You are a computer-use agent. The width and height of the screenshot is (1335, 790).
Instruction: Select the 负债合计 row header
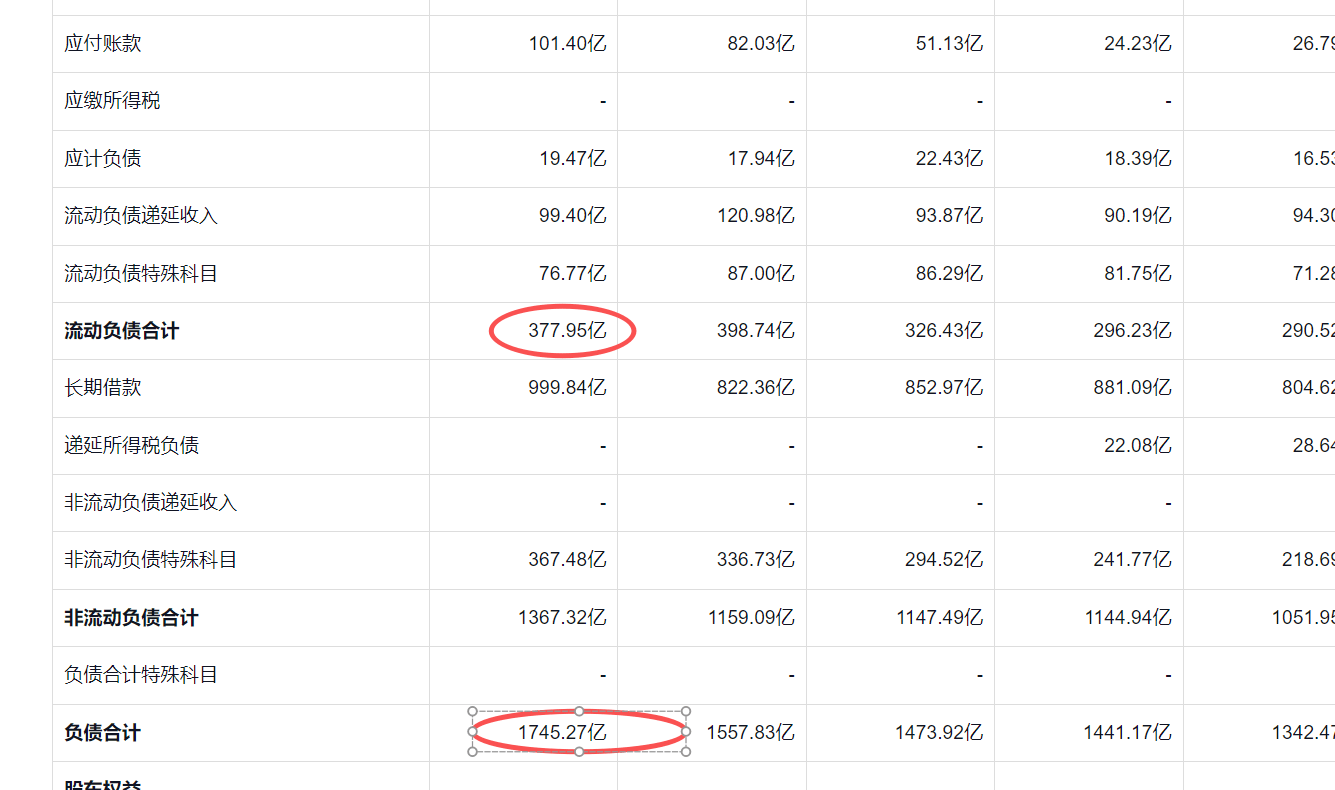pyautogui.click(x=103, y=733)
